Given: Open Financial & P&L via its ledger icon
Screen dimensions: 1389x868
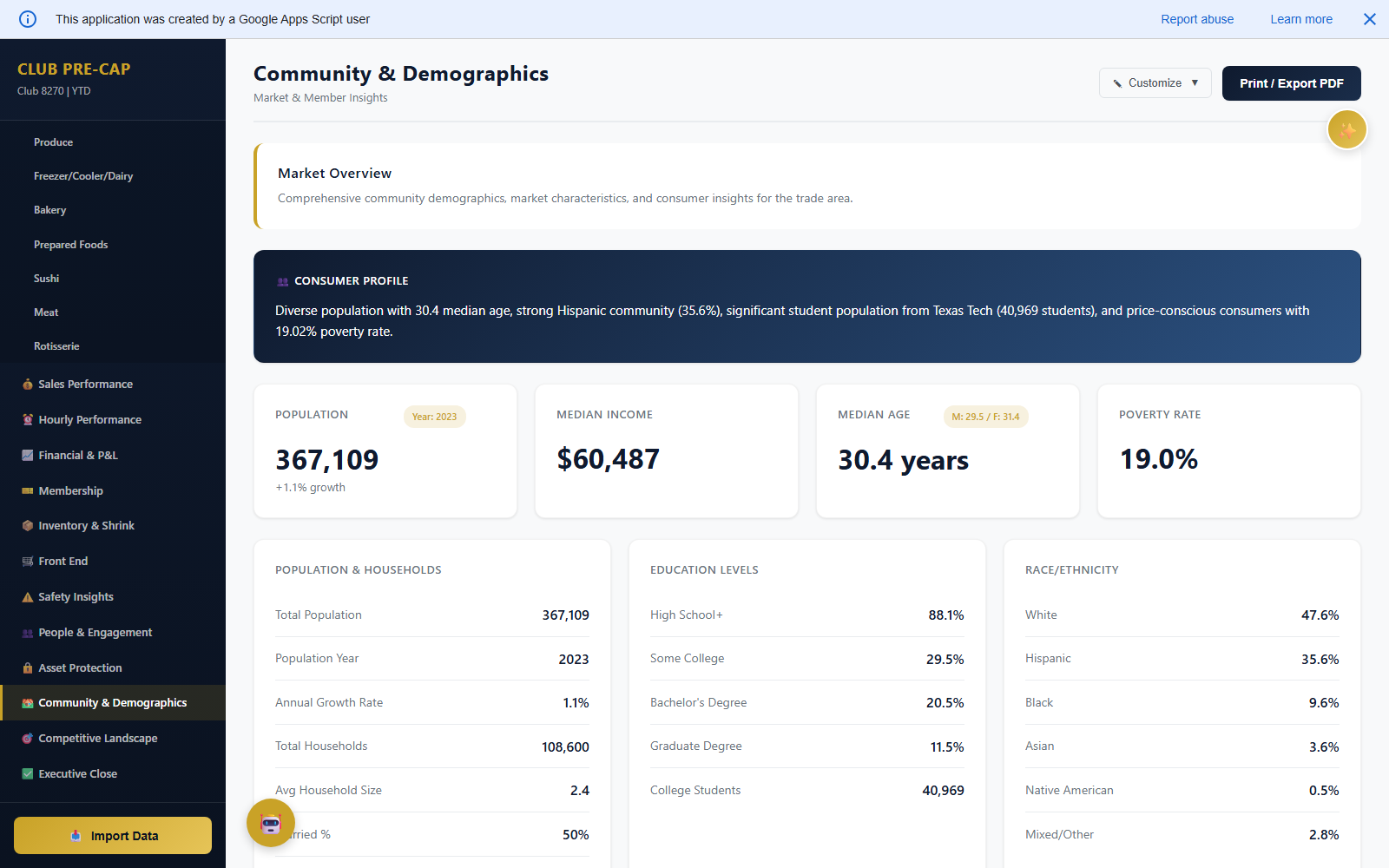Looking at the screenshot, I should click(x=28, y=455).
